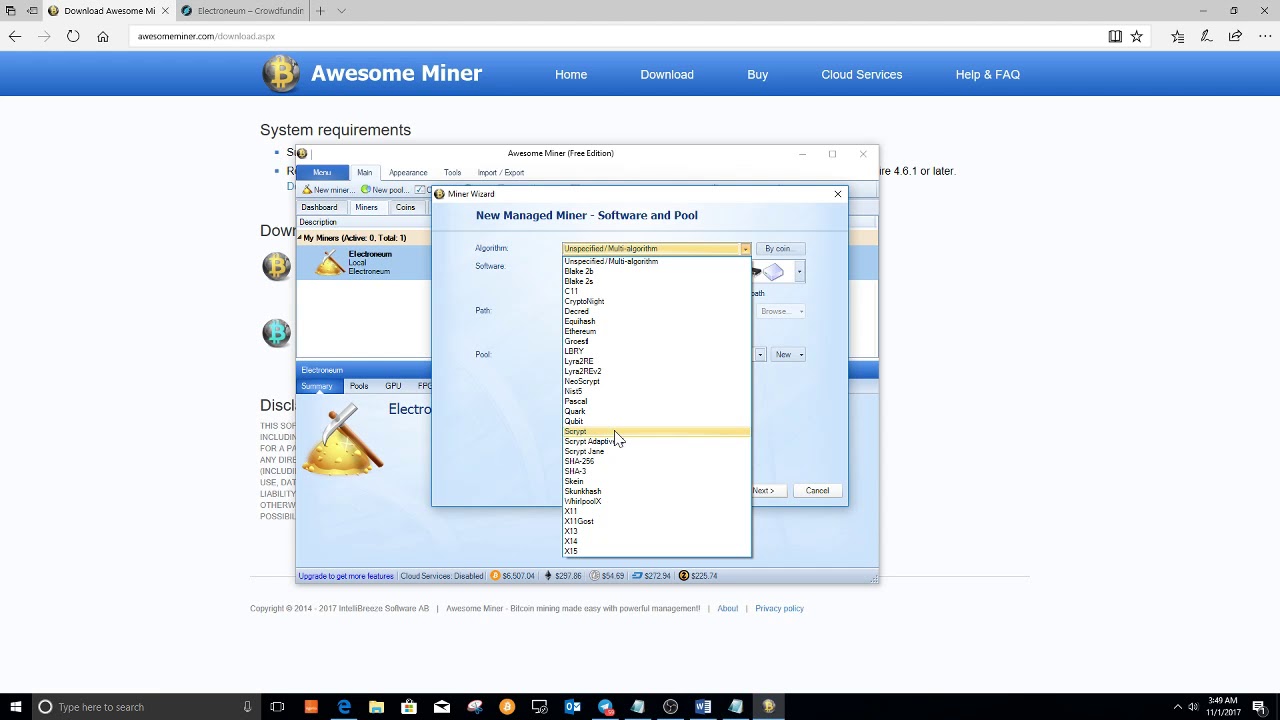Show system tray hidden icons chevron

pos(1177,707)
